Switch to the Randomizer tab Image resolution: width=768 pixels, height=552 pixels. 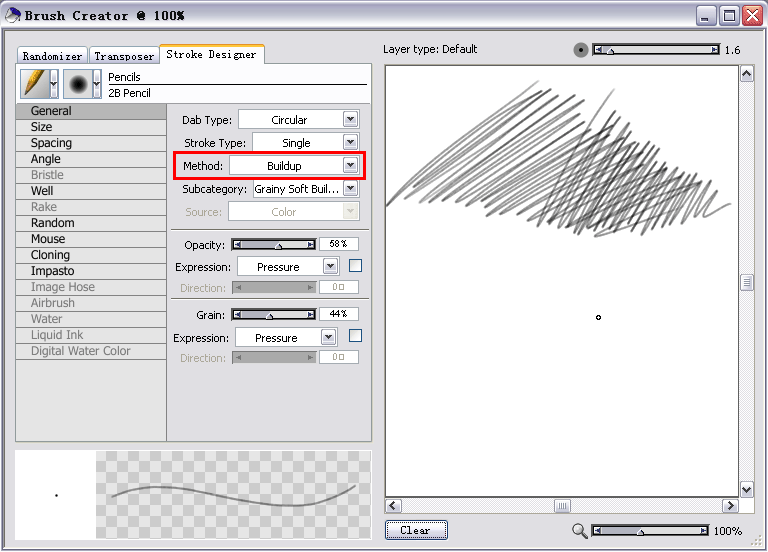[52, 56]
